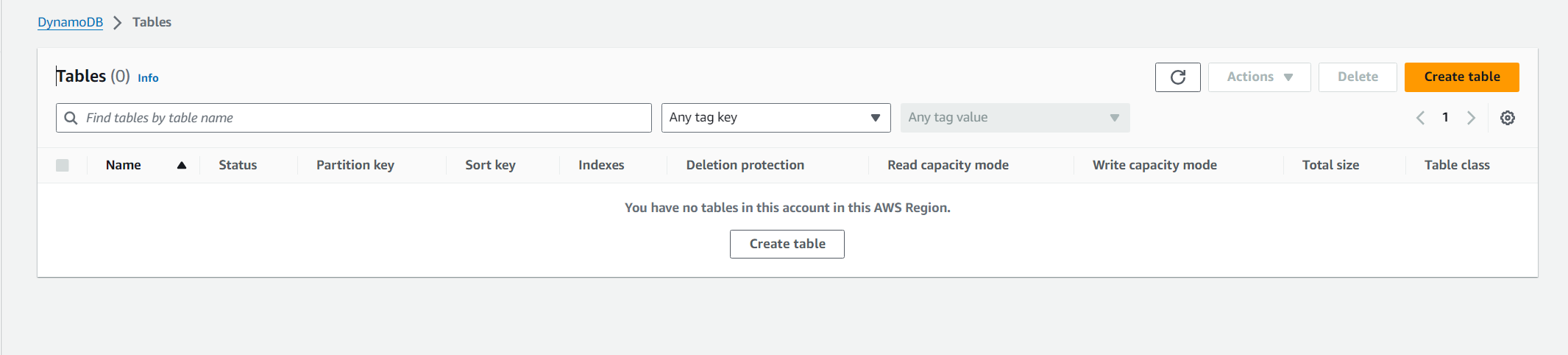Go to next page chevron
Screen dimensions: 1568x355
coord(1471,118)
